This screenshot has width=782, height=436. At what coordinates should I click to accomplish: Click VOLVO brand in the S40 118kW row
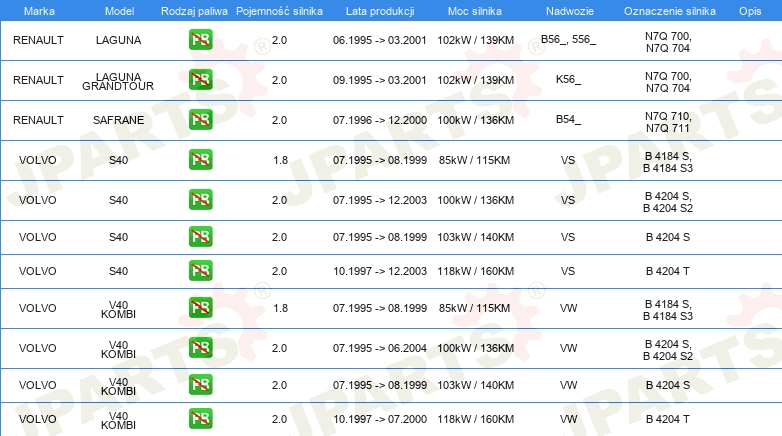pos(37,271)
